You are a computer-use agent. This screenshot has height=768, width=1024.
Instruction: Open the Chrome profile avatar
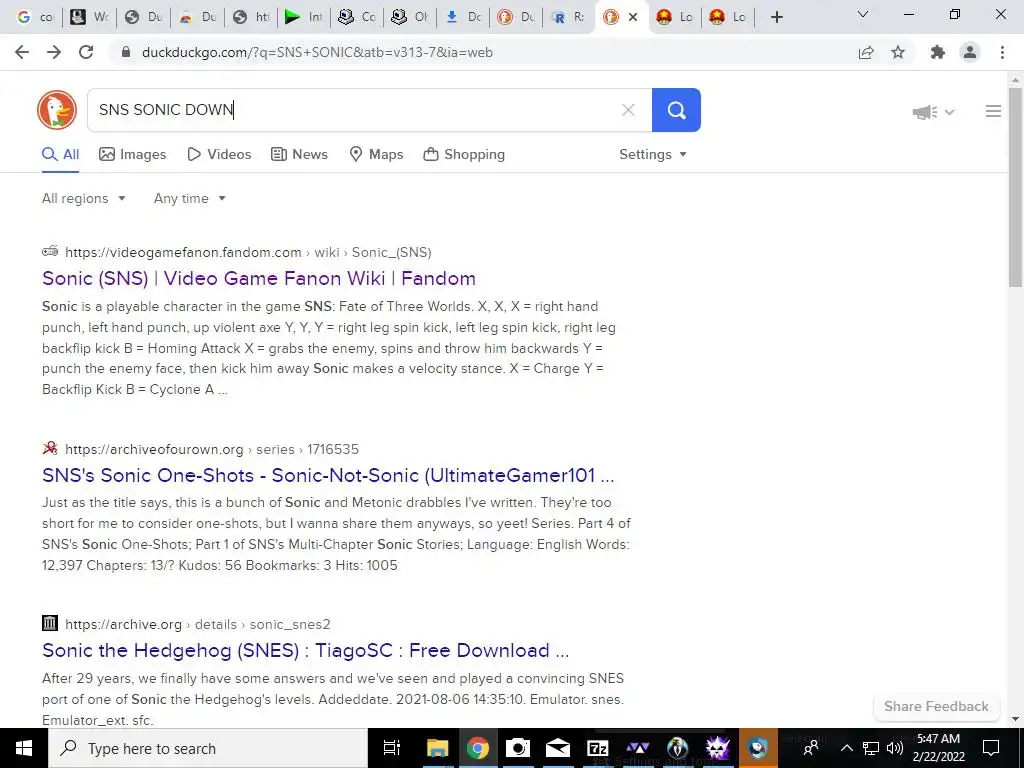(970, 52)
